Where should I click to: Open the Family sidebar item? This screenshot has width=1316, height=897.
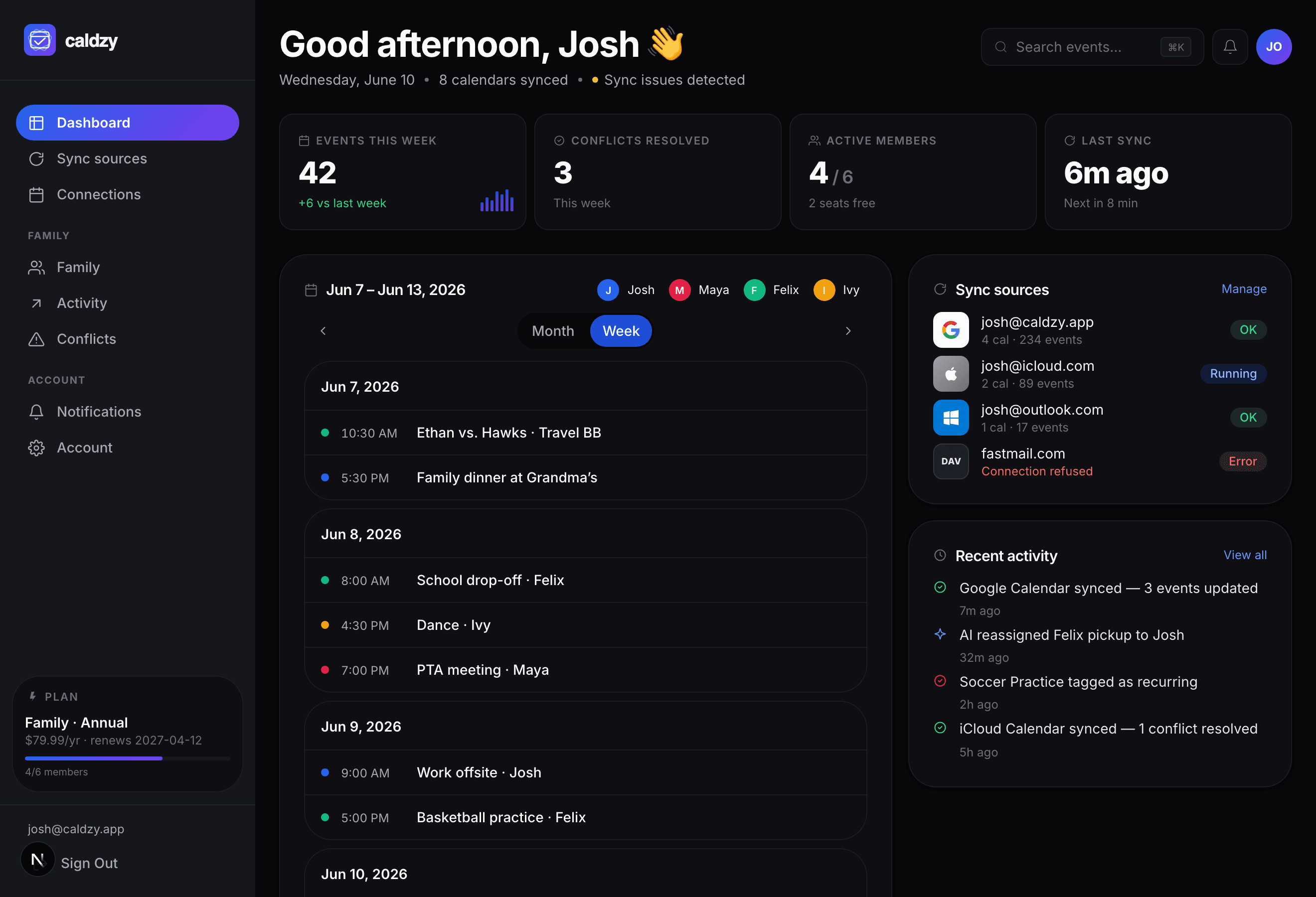[128, 267]
